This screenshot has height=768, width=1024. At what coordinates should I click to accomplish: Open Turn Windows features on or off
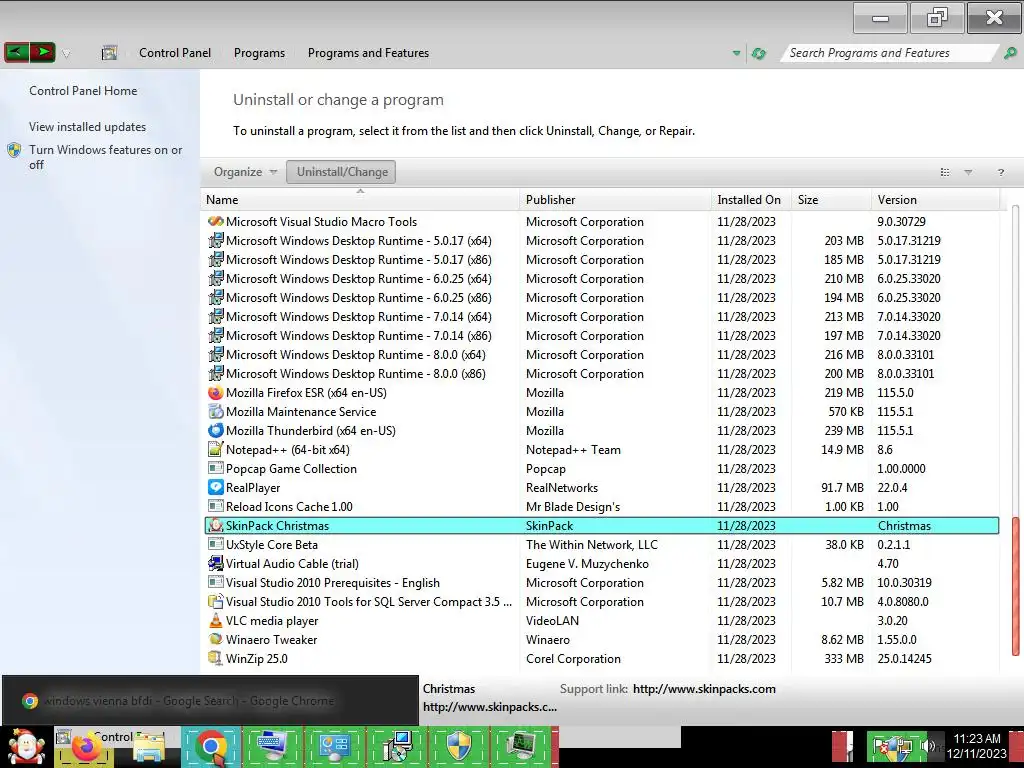pyautogui.click(x=105, y=157)
